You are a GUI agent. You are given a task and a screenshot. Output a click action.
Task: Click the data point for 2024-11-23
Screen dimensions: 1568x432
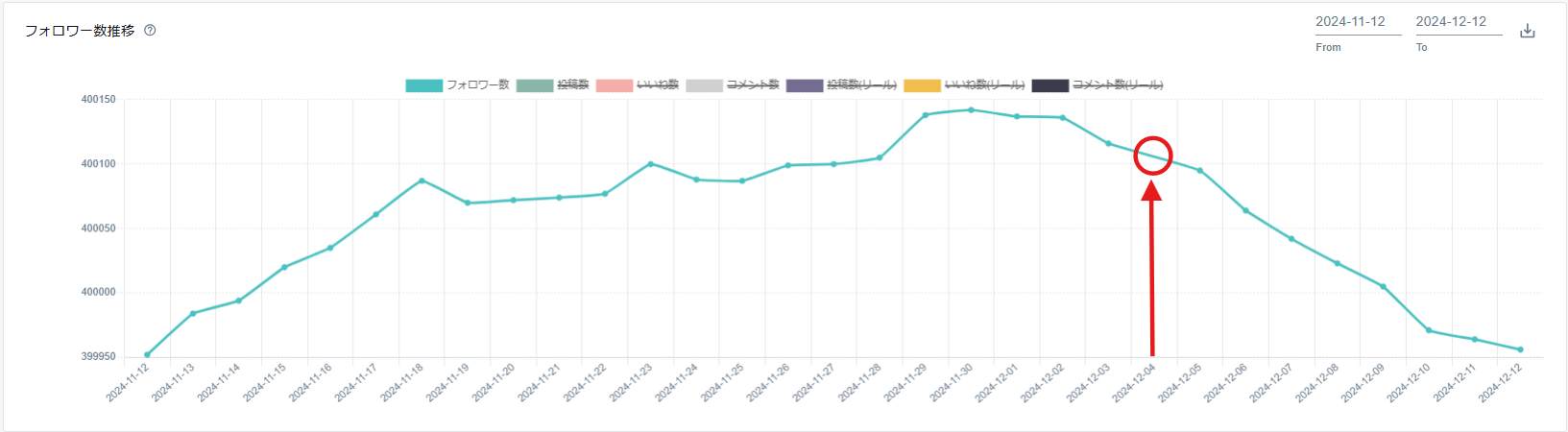(x=651, y=164)
